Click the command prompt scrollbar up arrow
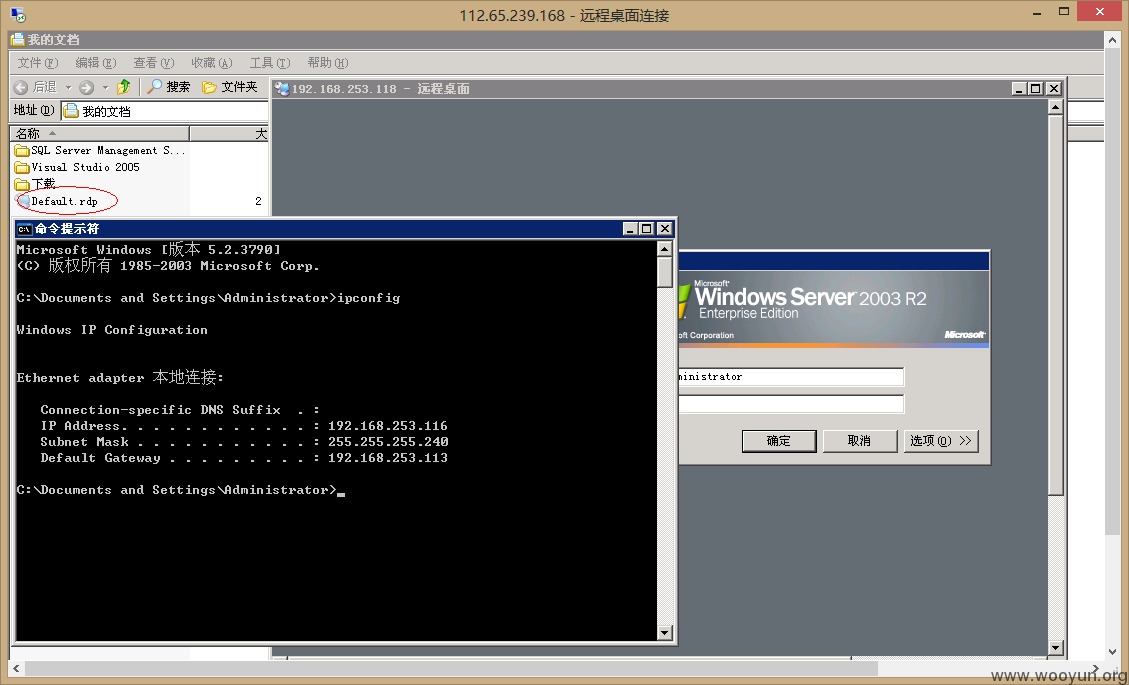Viewport: 1129px width, 685px height. pos(665,249)
